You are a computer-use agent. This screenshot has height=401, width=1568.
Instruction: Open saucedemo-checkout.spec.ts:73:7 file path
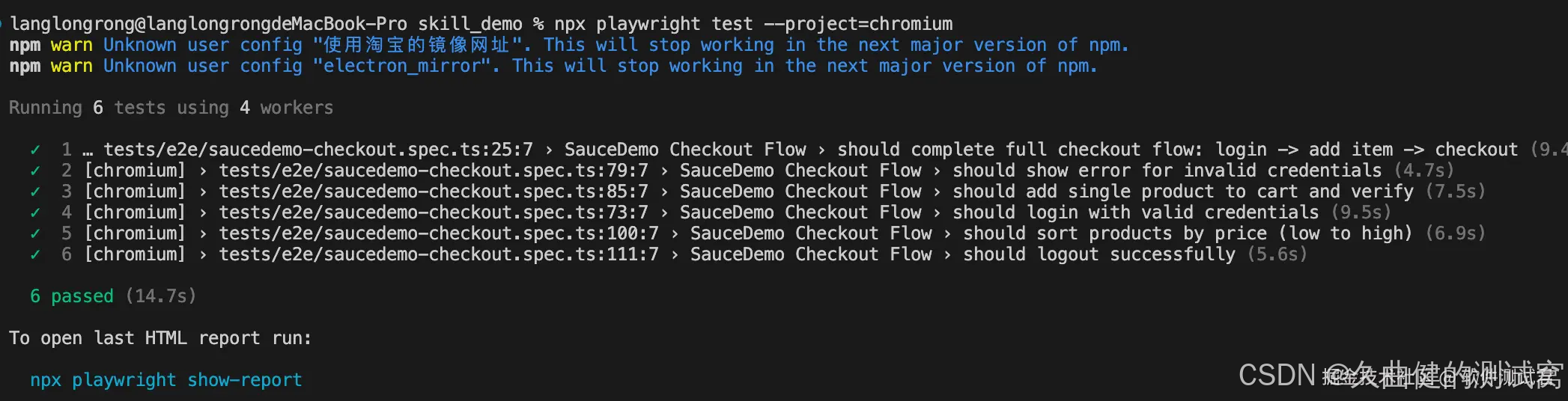(x=434, y=212)
